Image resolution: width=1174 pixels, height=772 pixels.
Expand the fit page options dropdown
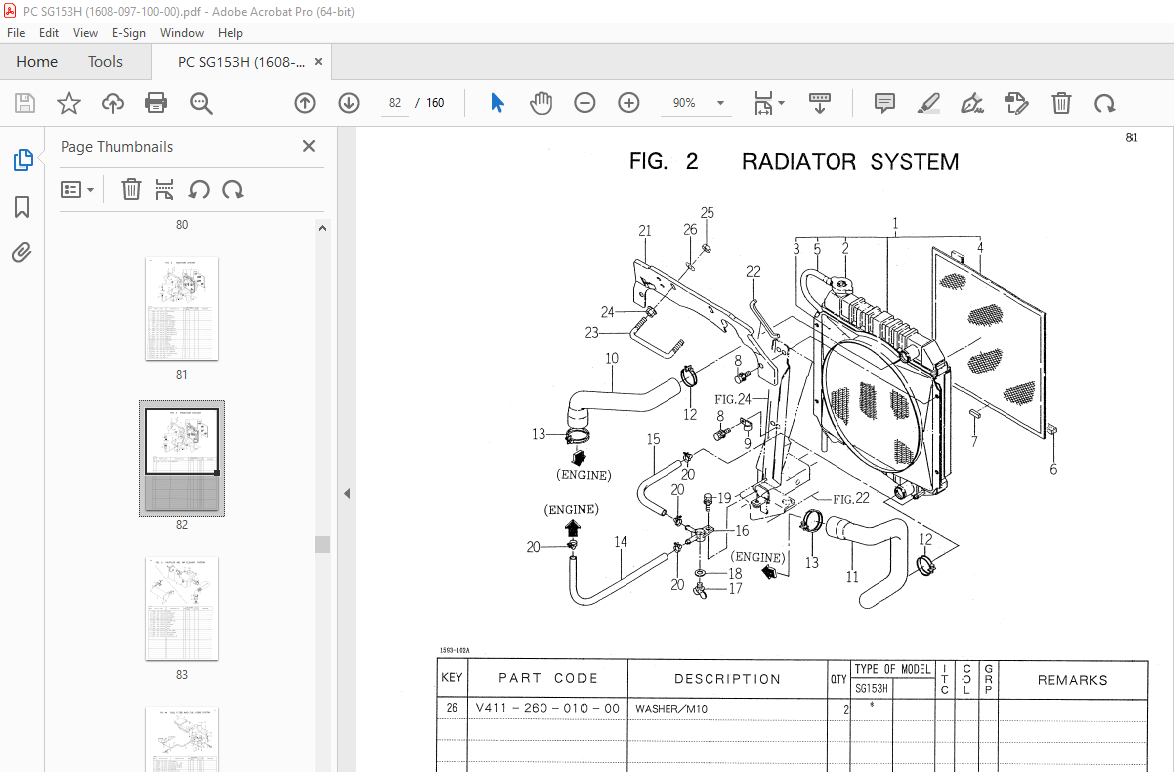tap(782, 103)
